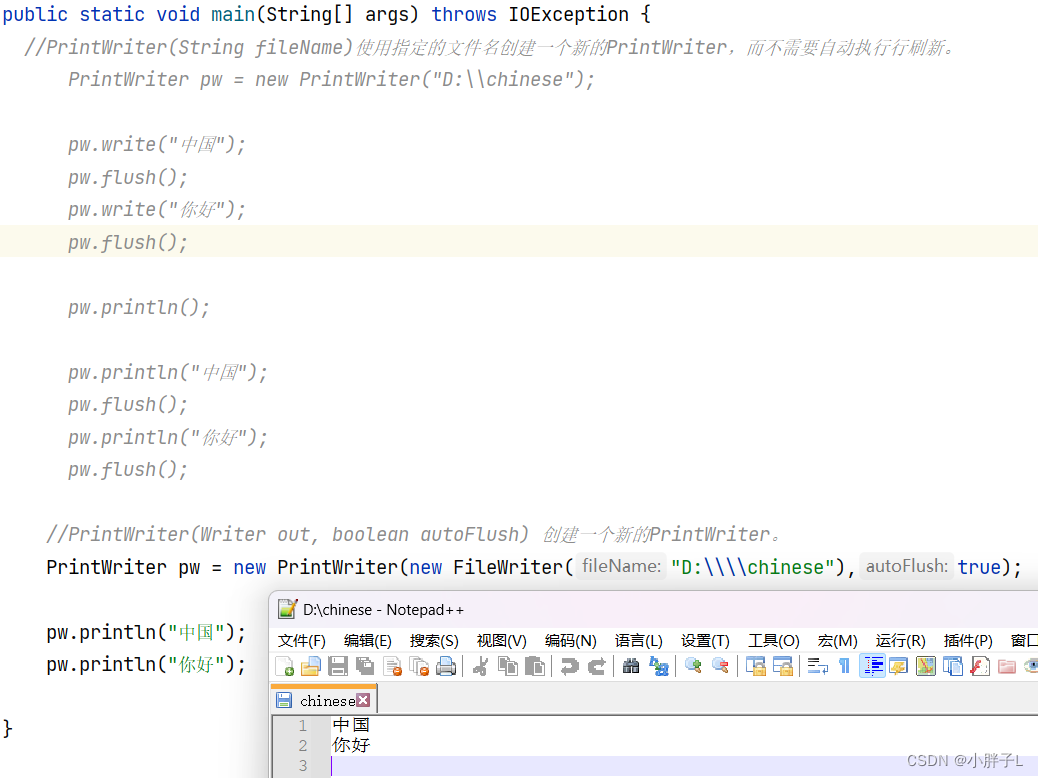Screen dimensions: 1038x778
Task: Click the Open file icon
Action: pos(312,666)
